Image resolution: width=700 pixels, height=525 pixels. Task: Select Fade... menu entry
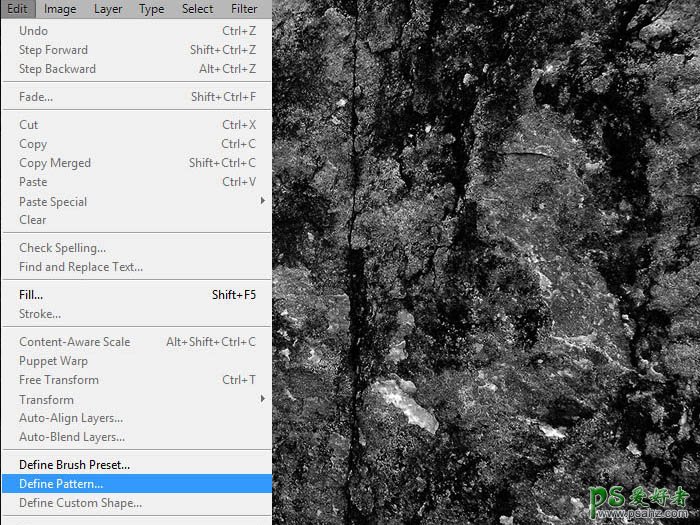(137, 97)
